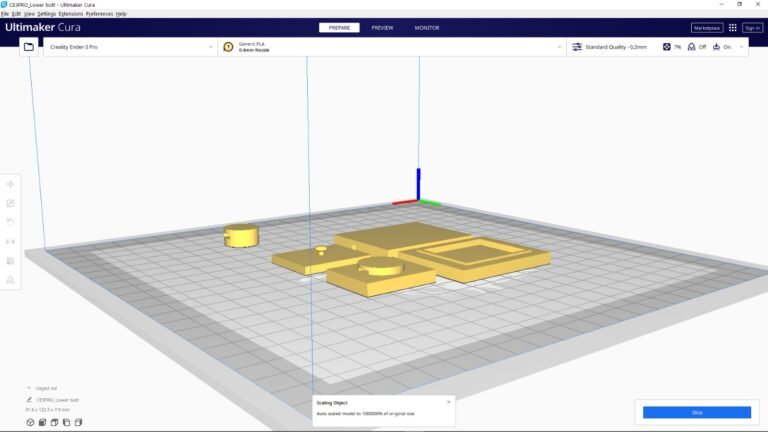The height and width of the screenshot is (432, 768).
Task: Click the adhesion On icon
Action: coord(717,47)
